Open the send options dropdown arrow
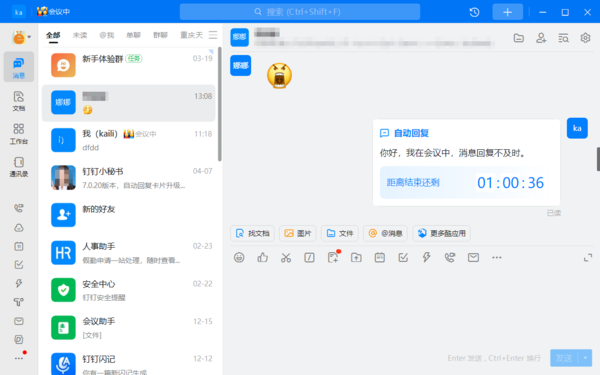The height and width of the screenshot is (375, 600). pyautogui.click(x=585, y=358)
